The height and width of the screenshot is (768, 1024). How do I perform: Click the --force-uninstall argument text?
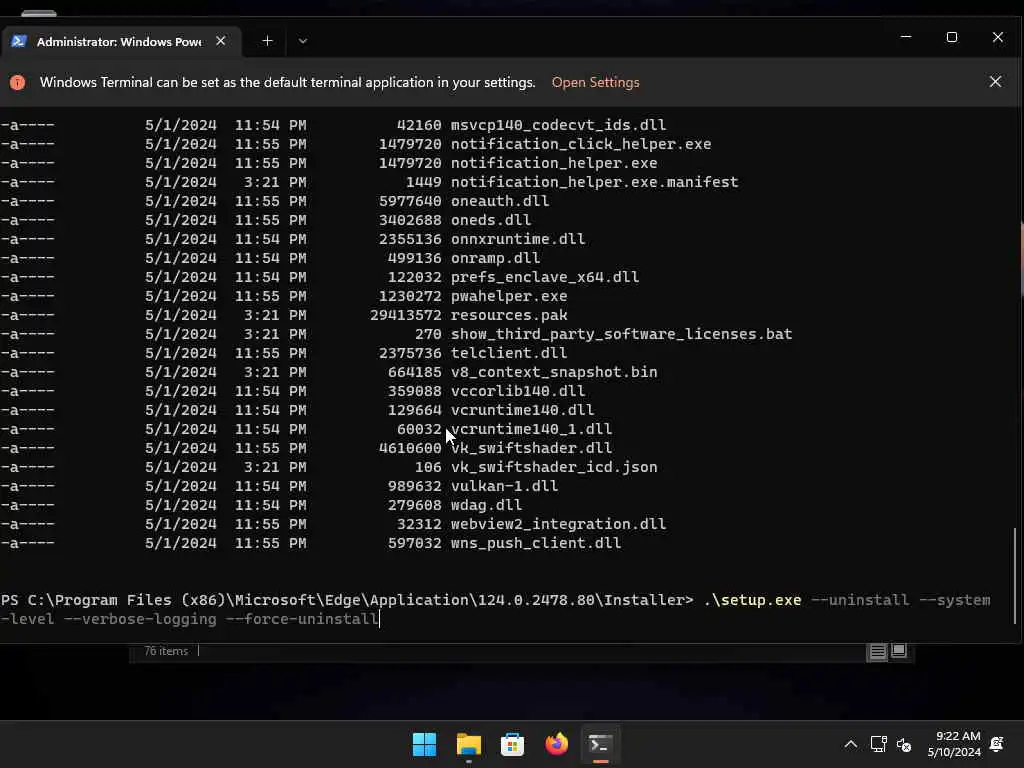302,618
